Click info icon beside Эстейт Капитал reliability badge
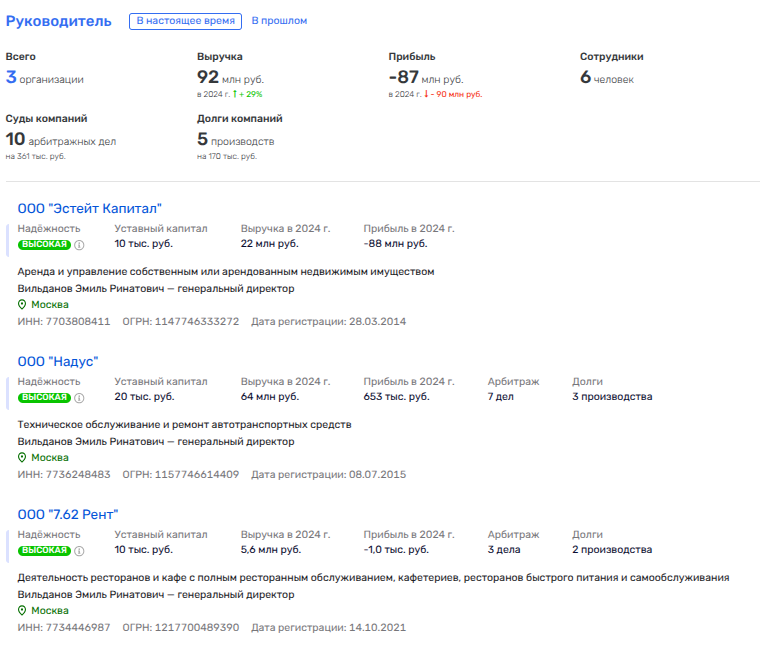 (x=79, y=244)
